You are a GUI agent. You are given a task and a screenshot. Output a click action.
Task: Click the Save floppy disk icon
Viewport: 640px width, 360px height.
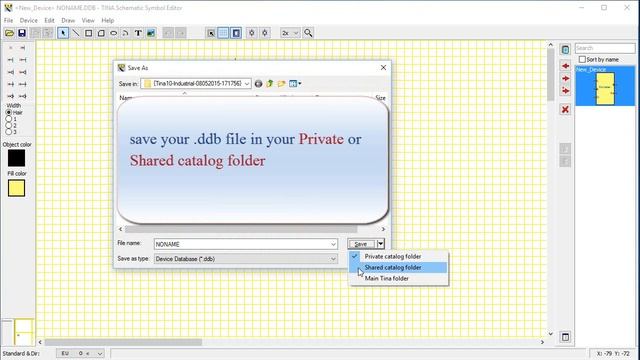click(x=22, y=33)
